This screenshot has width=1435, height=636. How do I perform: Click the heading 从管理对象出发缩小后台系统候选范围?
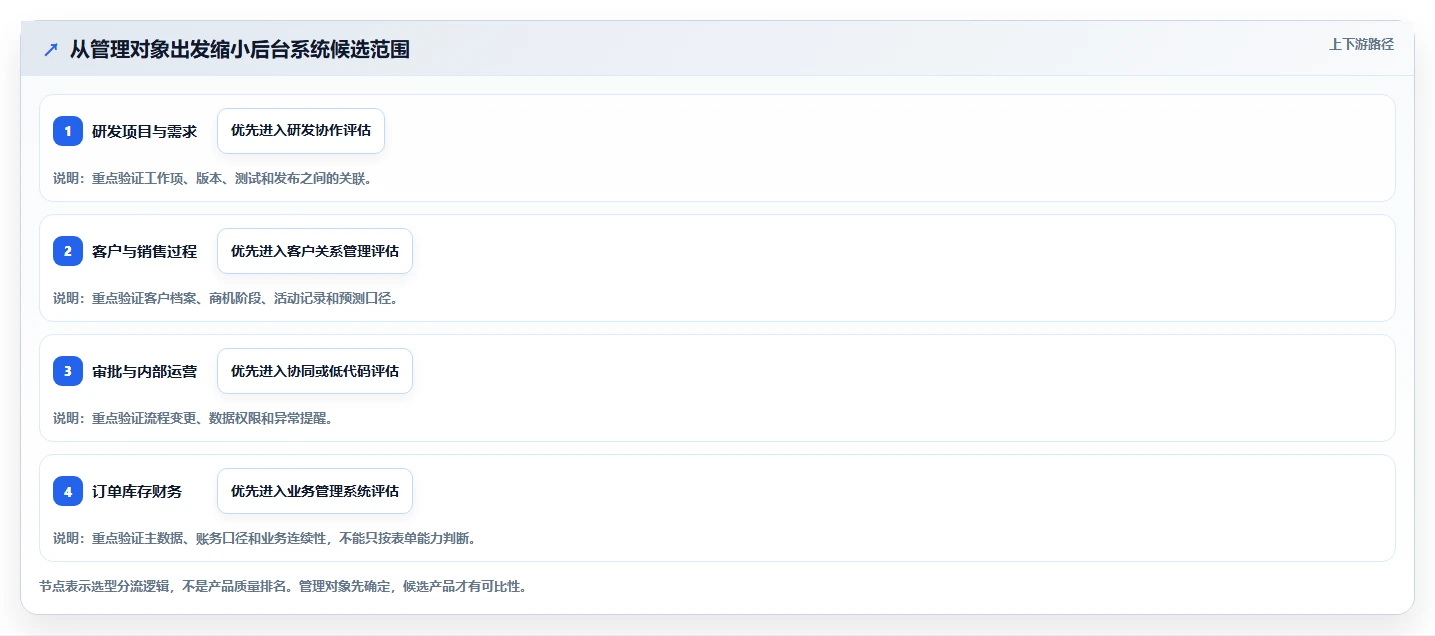click(x=240, y=50)
